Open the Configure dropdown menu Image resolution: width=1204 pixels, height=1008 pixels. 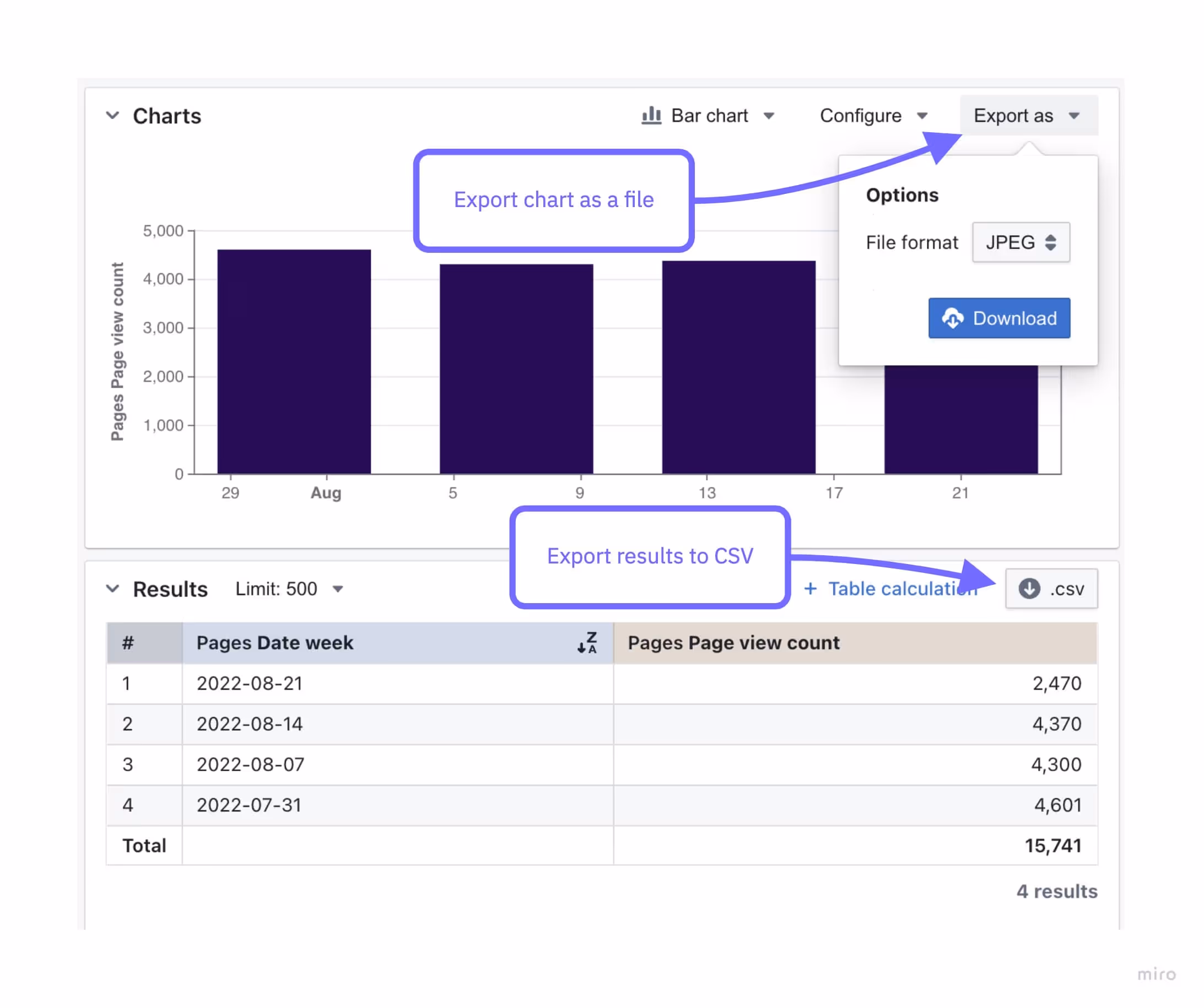pyautogui.click(x=873, y=116)
